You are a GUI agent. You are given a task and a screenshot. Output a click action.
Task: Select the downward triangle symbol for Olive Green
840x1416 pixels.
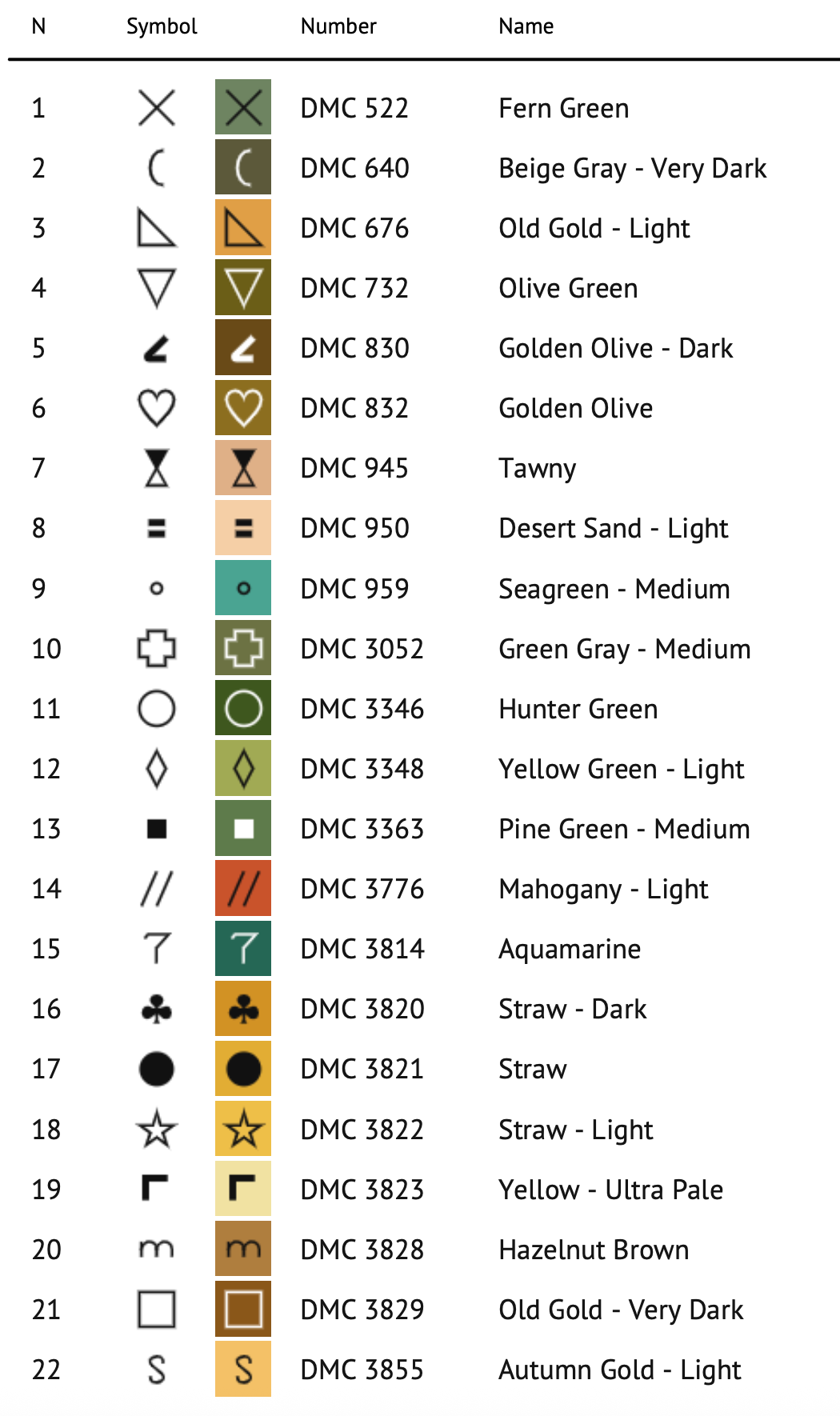pyautogui.click(x=157, y=288)
